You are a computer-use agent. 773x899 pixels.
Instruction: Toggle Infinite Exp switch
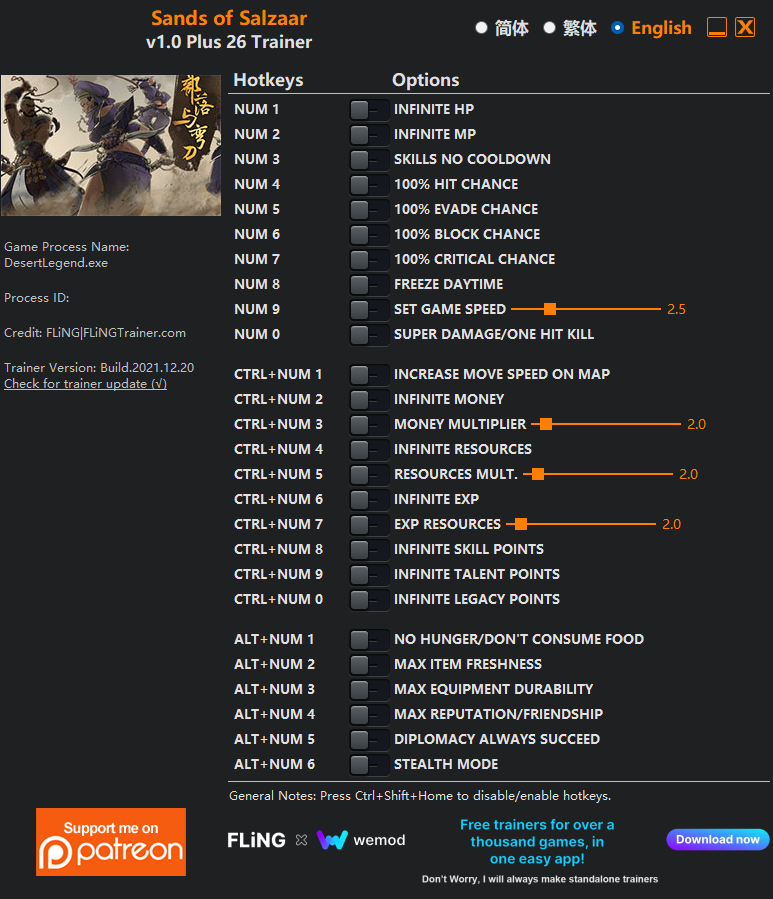click(x=369, y=499)
